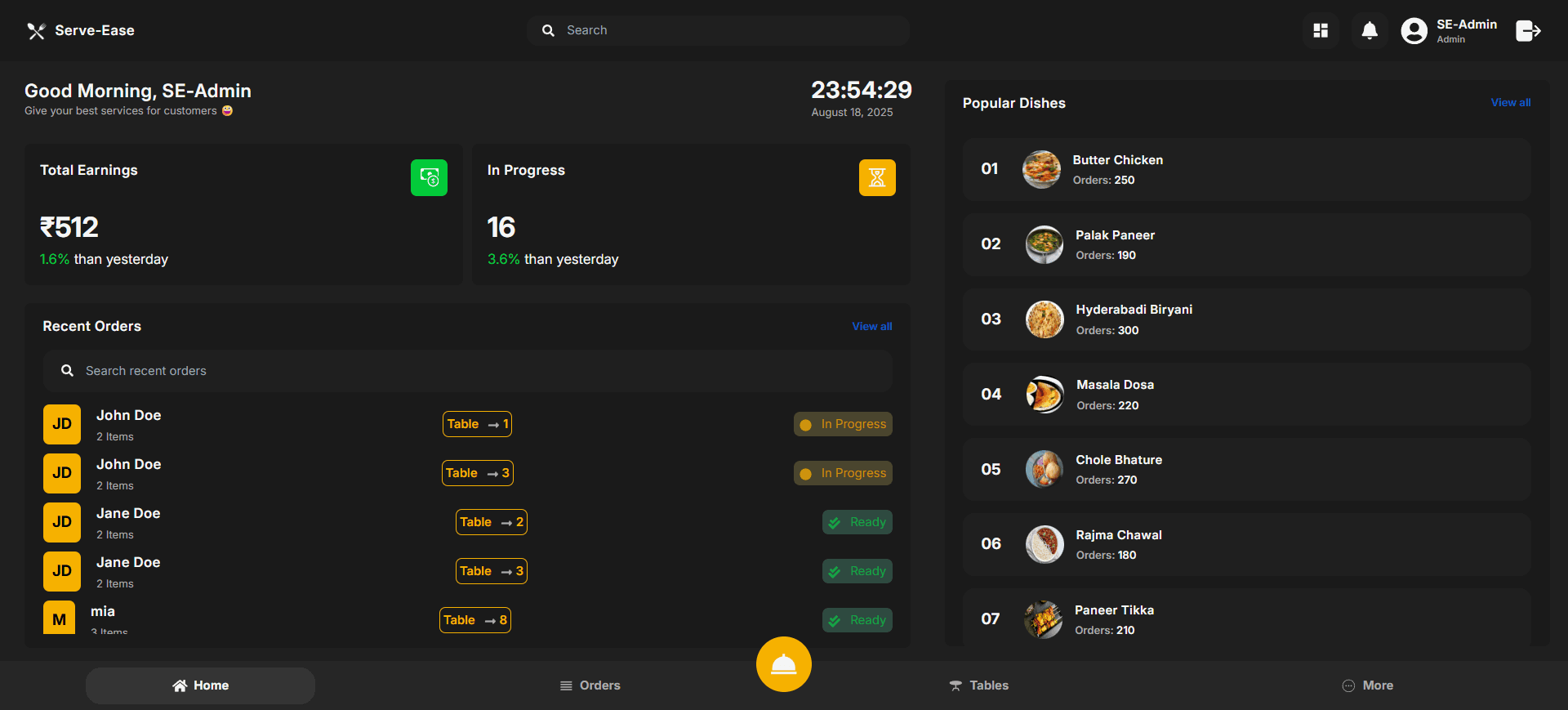Click the JD avatar for John Doe Table 3

(62, 473)
